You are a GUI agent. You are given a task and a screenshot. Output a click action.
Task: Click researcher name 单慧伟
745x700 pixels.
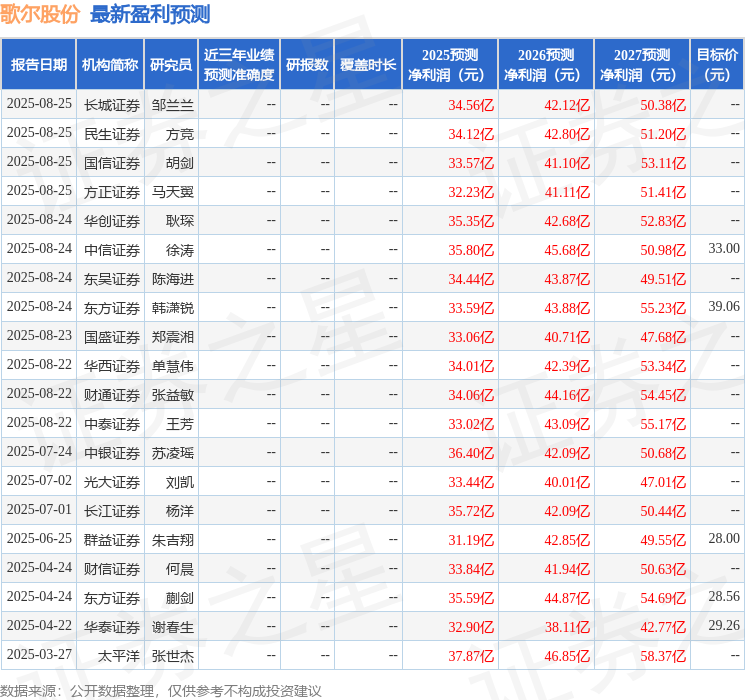coord(173,366)
